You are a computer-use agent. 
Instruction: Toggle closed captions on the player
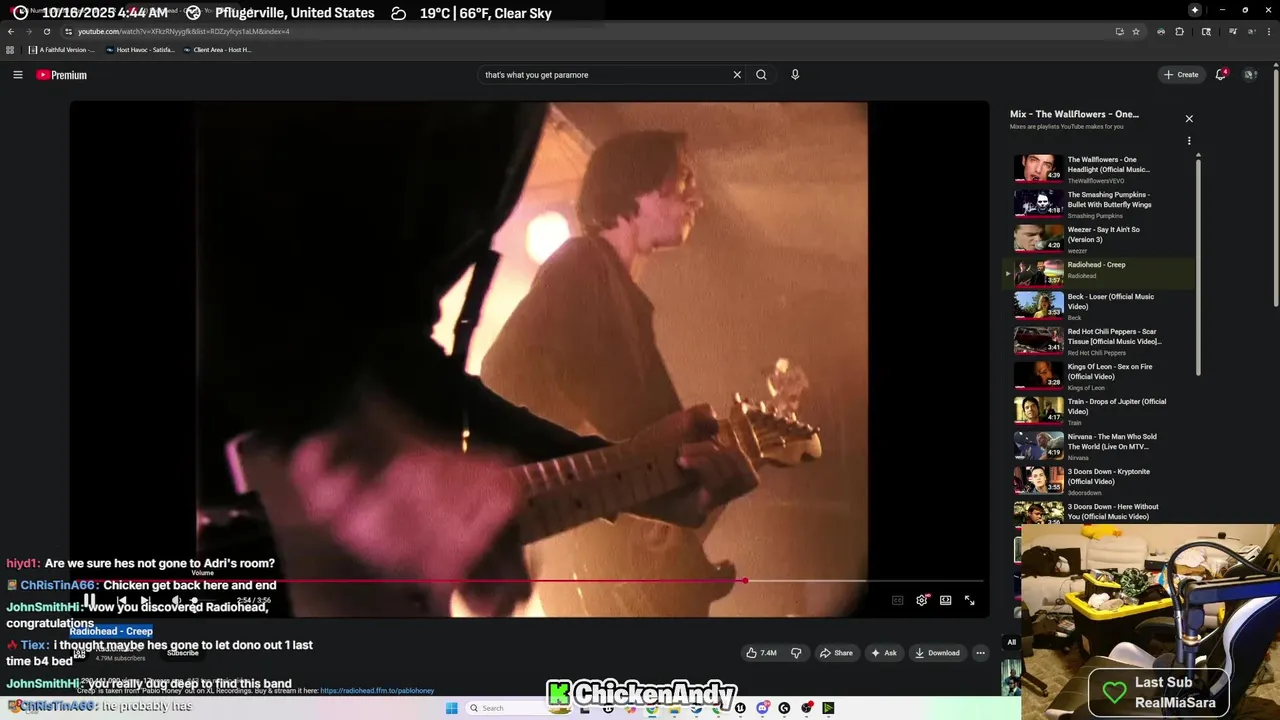(x=897, y=601)
